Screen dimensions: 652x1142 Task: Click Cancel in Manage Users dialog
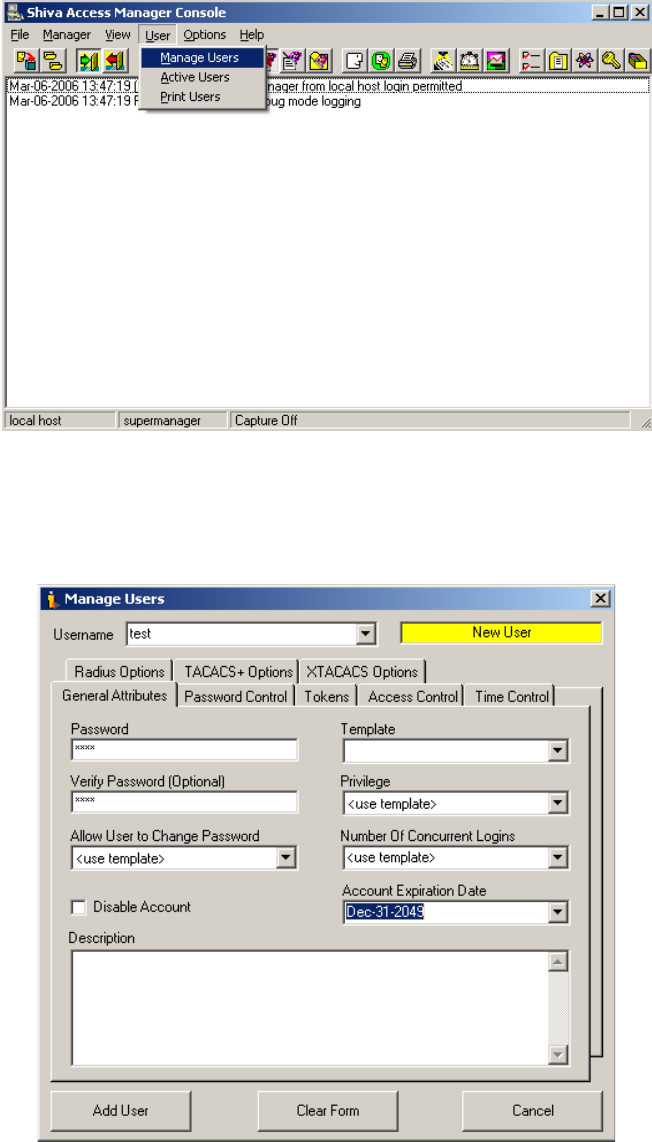[533, 1111]
